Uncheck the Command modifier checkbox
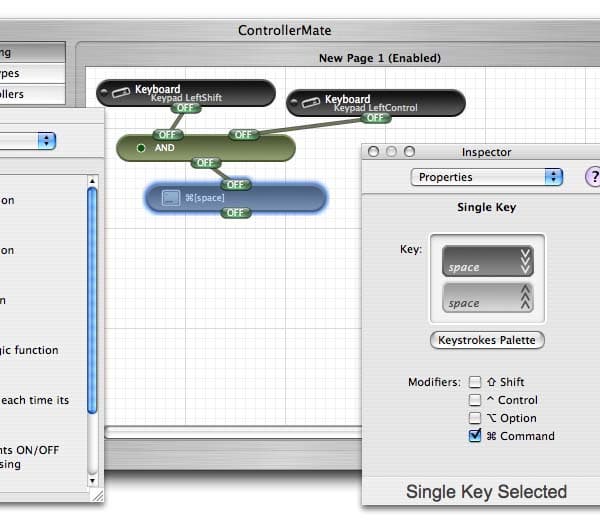The height and width of the screenshot is (521, 600). tap(475, 436)
